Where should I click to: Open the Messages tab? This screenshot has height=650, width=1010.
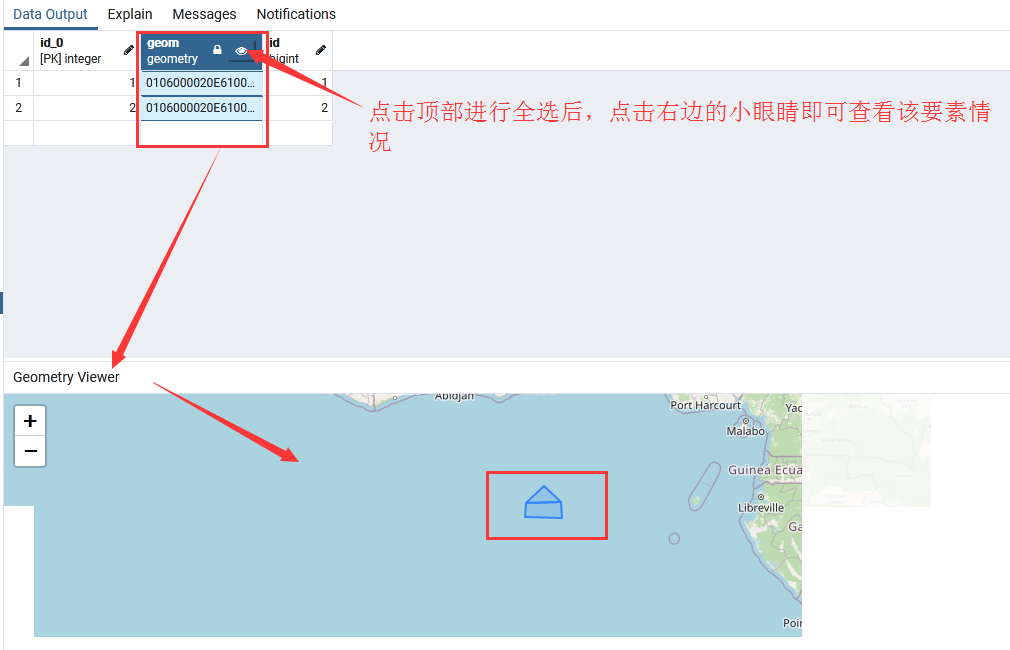[204, 14]
